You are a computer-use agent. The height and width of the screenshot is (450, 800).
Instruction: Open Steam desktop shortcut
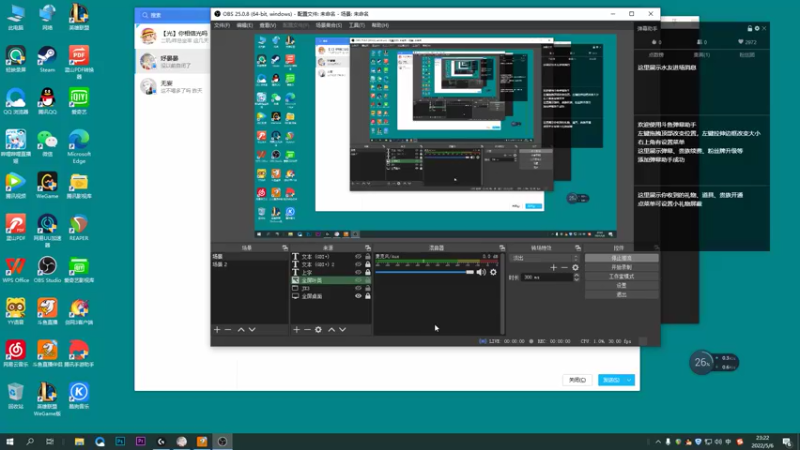[x=47, y=59]
